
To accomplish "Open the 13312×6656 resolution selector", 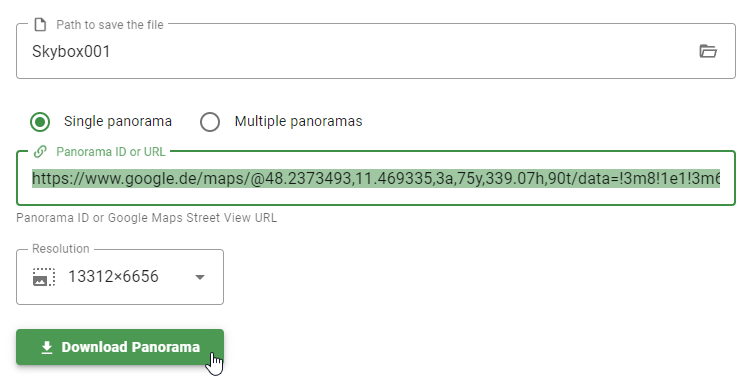I will click(120, 277).
